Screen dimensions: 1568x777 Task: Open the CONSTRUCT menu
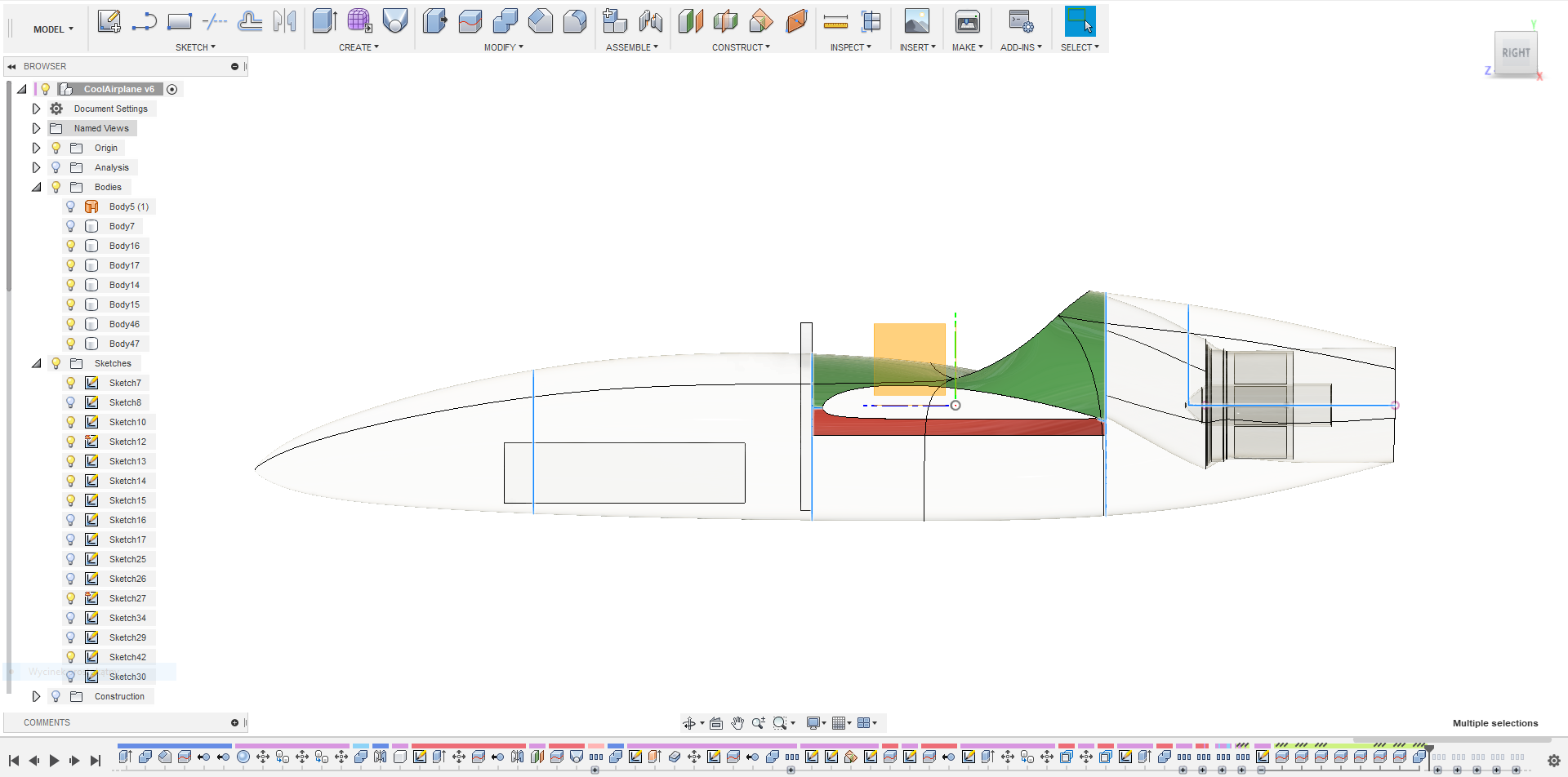(741, 47)
